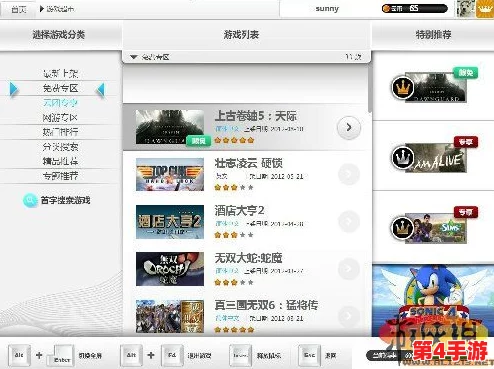Screen dimensions: 494x369
Task: Click the Esc key icon
Action: point(309,356)
